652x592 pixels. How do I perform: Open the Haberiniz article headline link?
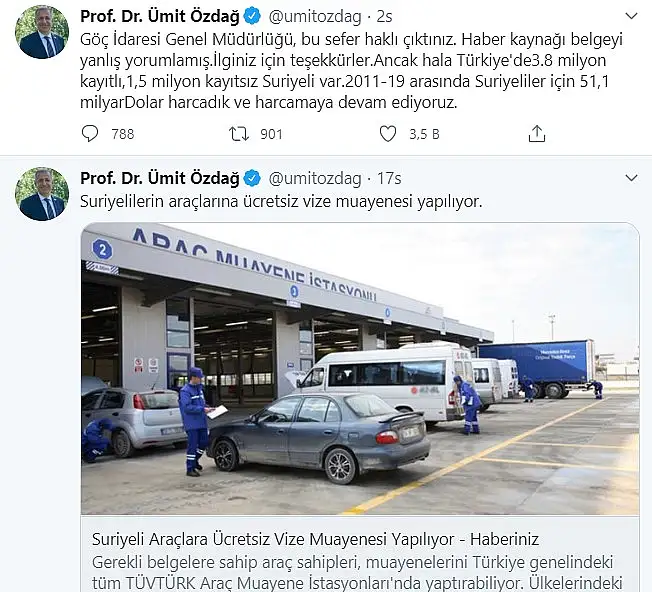pyautogui.click(x=315, y=539)
